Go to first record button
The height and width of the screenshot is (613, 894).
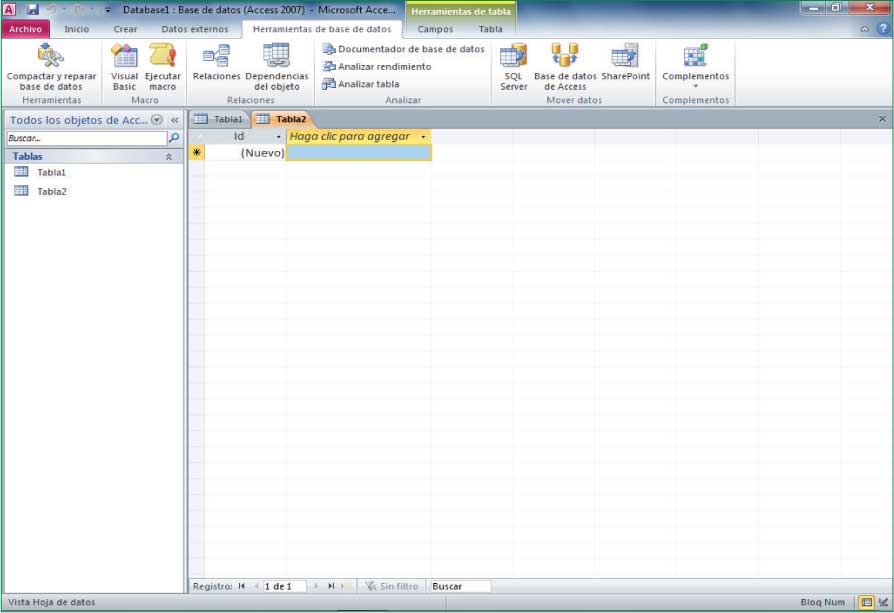click(x=242, y=586)
